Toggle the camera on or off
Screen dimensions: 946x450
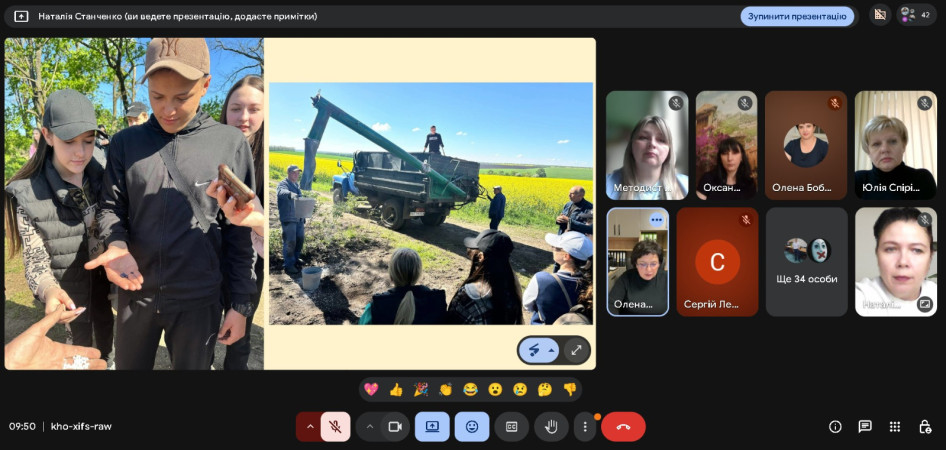point(395,427)
